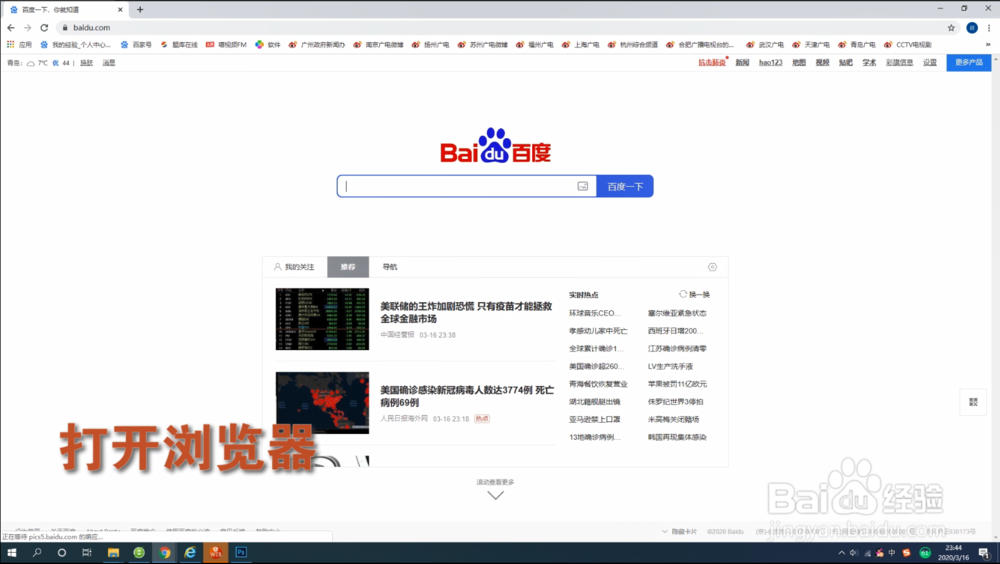The image size is (1000, 564).
Task: Click the 百度一下 tab title
Action: tap(50, 10)
